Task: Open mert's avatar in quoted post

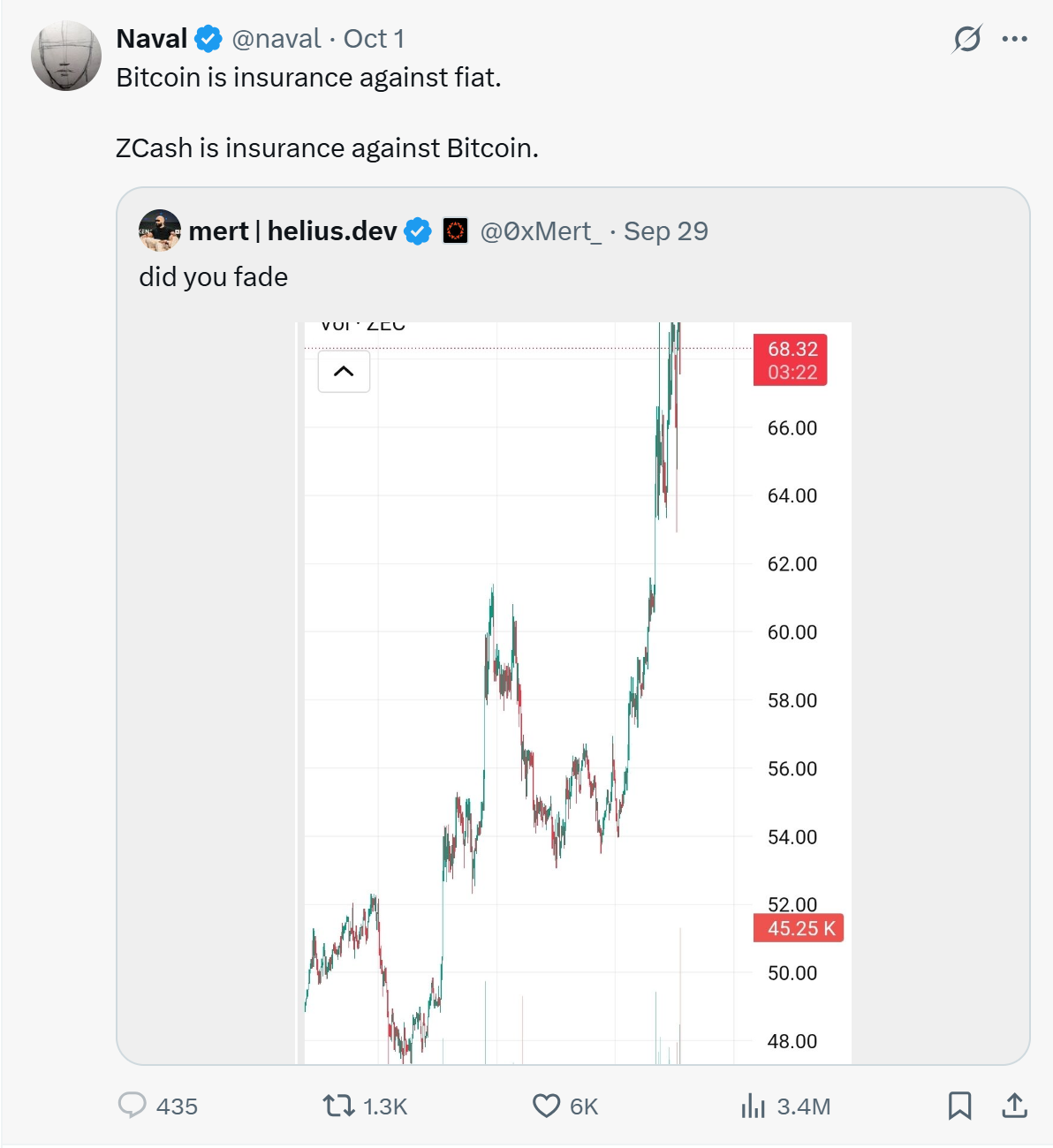Action: pos(160,230)
